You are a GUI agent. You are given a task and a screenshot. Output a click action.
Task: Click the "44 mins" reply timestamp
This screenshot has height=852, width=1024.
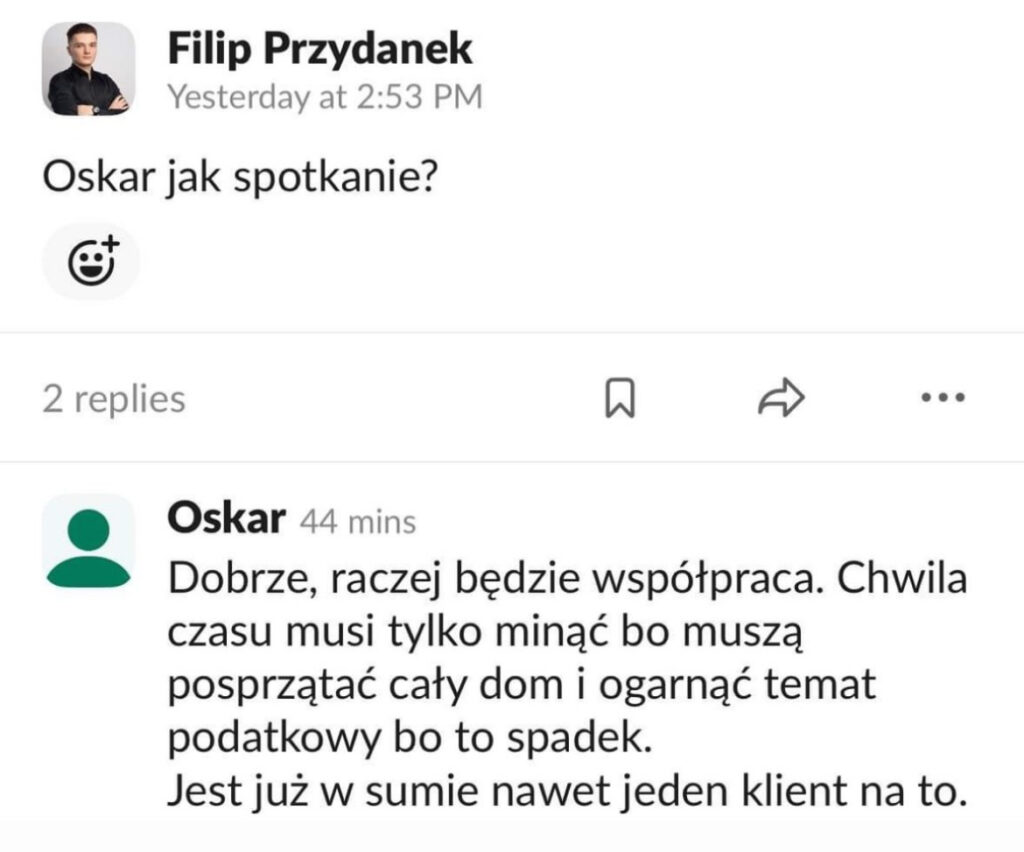[359, 522]
